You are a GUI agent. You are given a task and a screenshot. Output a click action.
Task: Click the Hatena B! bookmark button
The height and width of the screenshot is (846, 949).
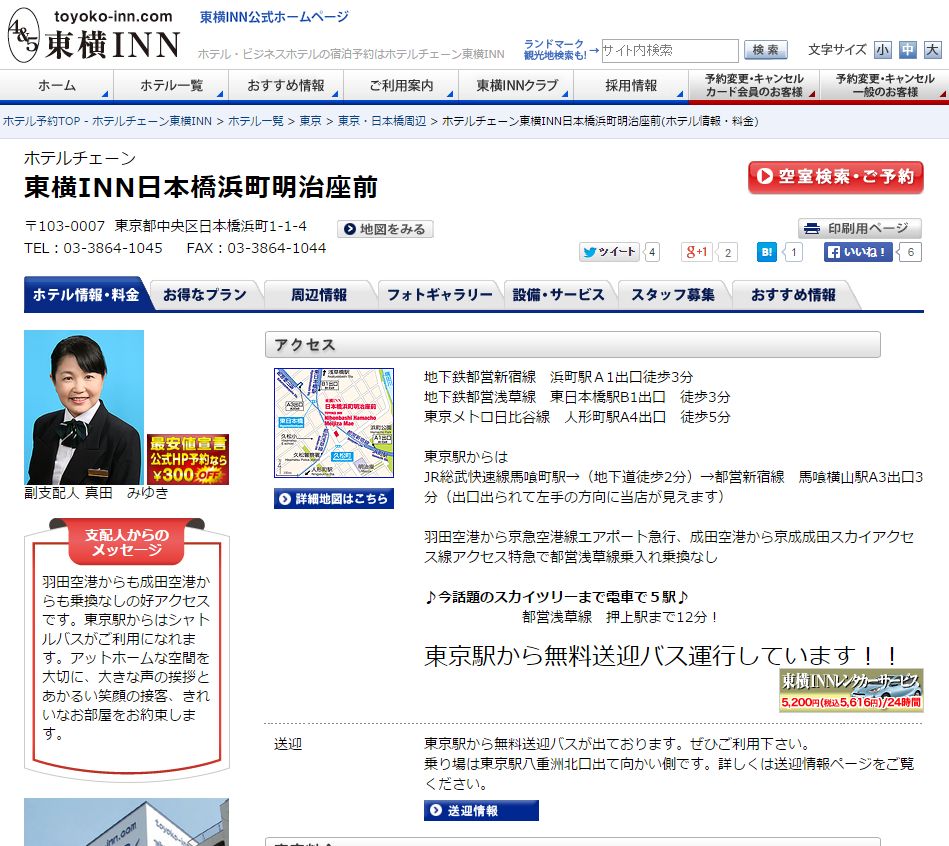pos(767,252)
